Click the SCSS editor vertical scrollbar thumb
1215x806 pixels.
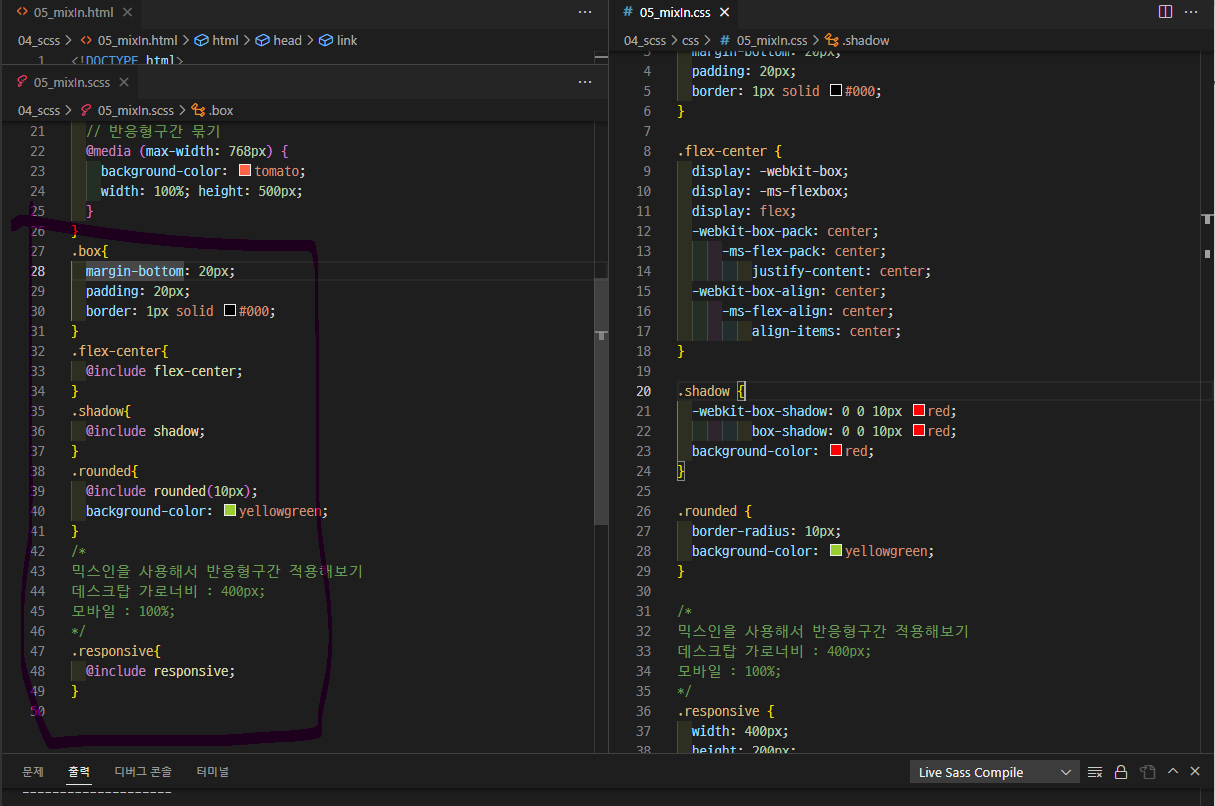[601, 400]
